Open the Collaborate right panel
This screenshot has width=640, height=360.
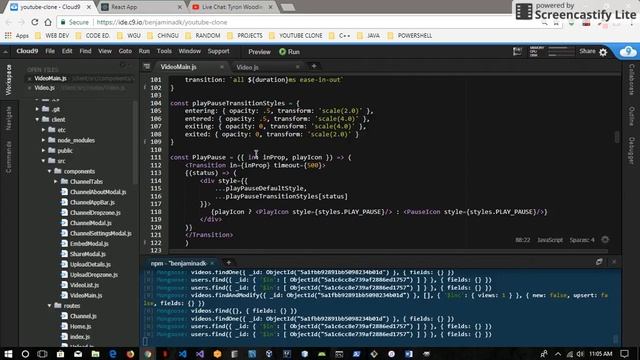point(631,80)
